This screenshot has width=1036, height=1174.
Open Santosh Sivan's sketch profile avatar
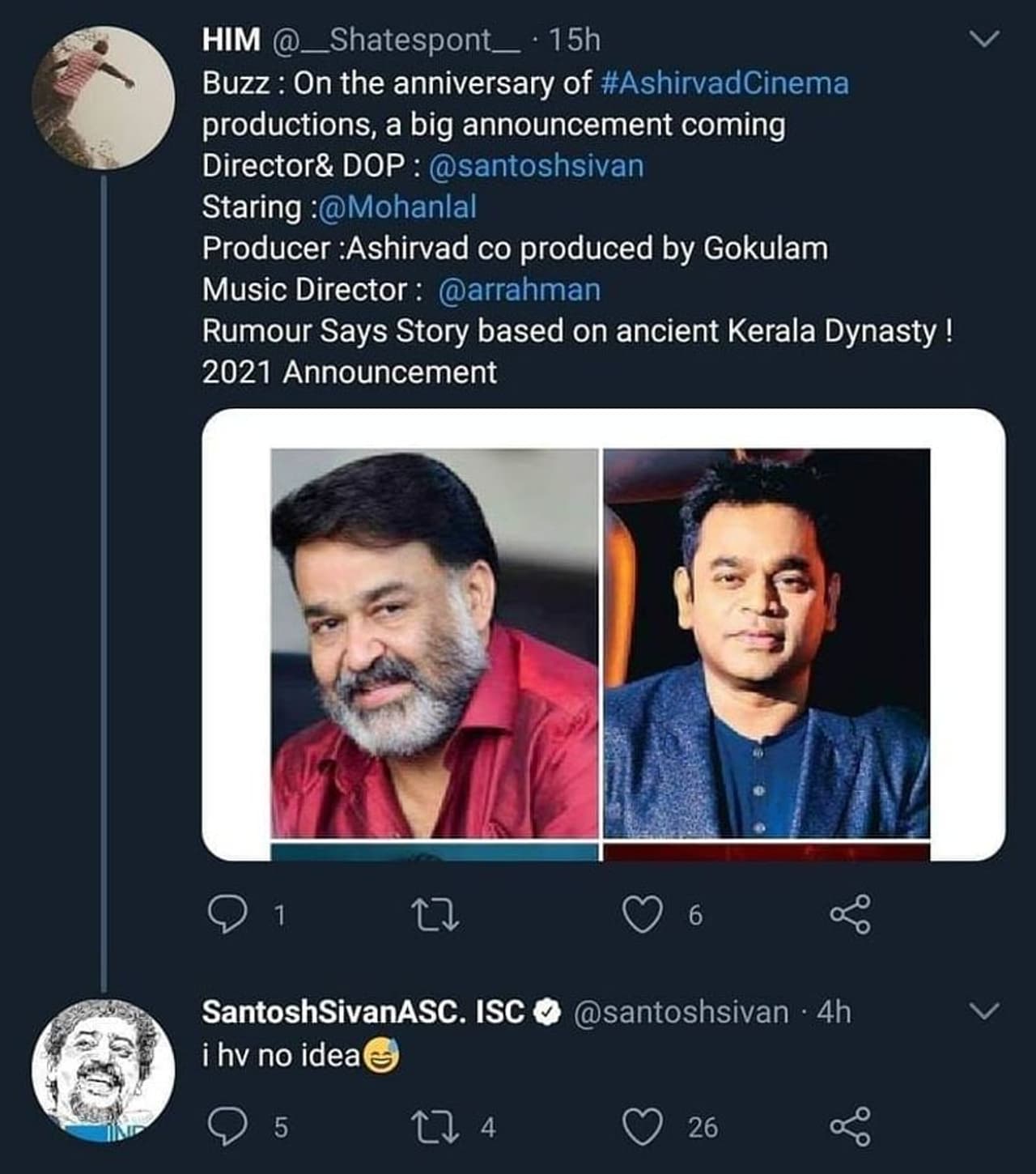pos(104,1069)
